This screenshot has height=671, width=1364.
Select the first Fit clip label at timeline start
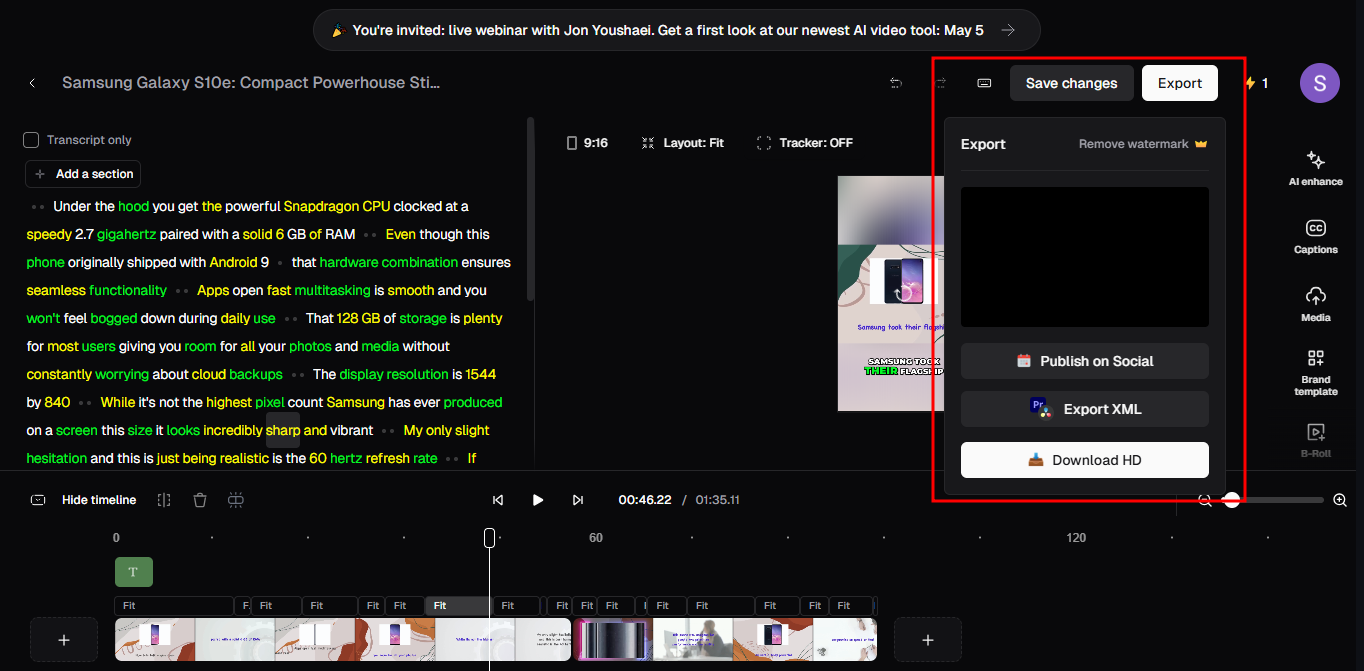174,606
